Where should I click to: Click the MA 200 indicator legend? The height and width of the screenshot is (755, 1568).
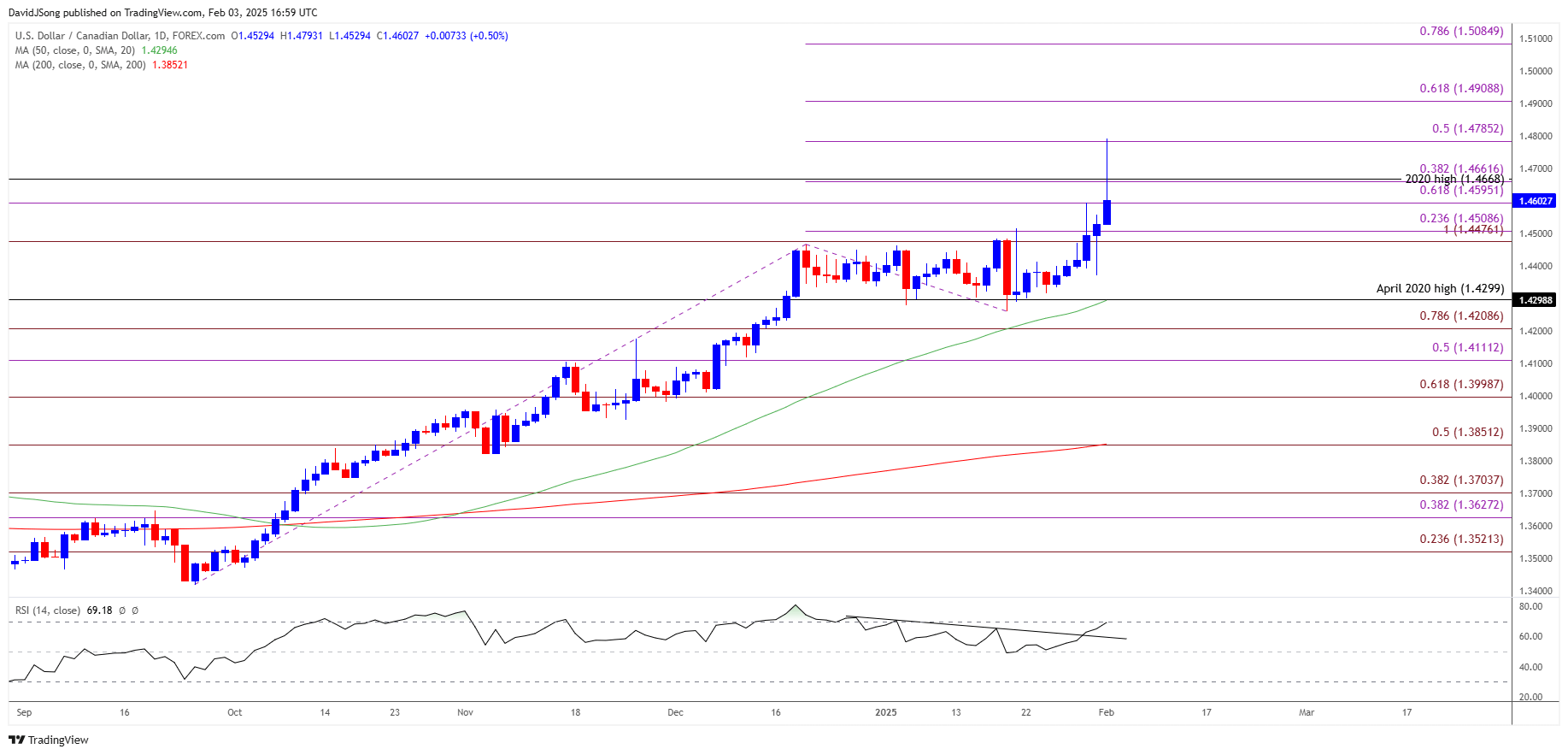pos(102,65)
